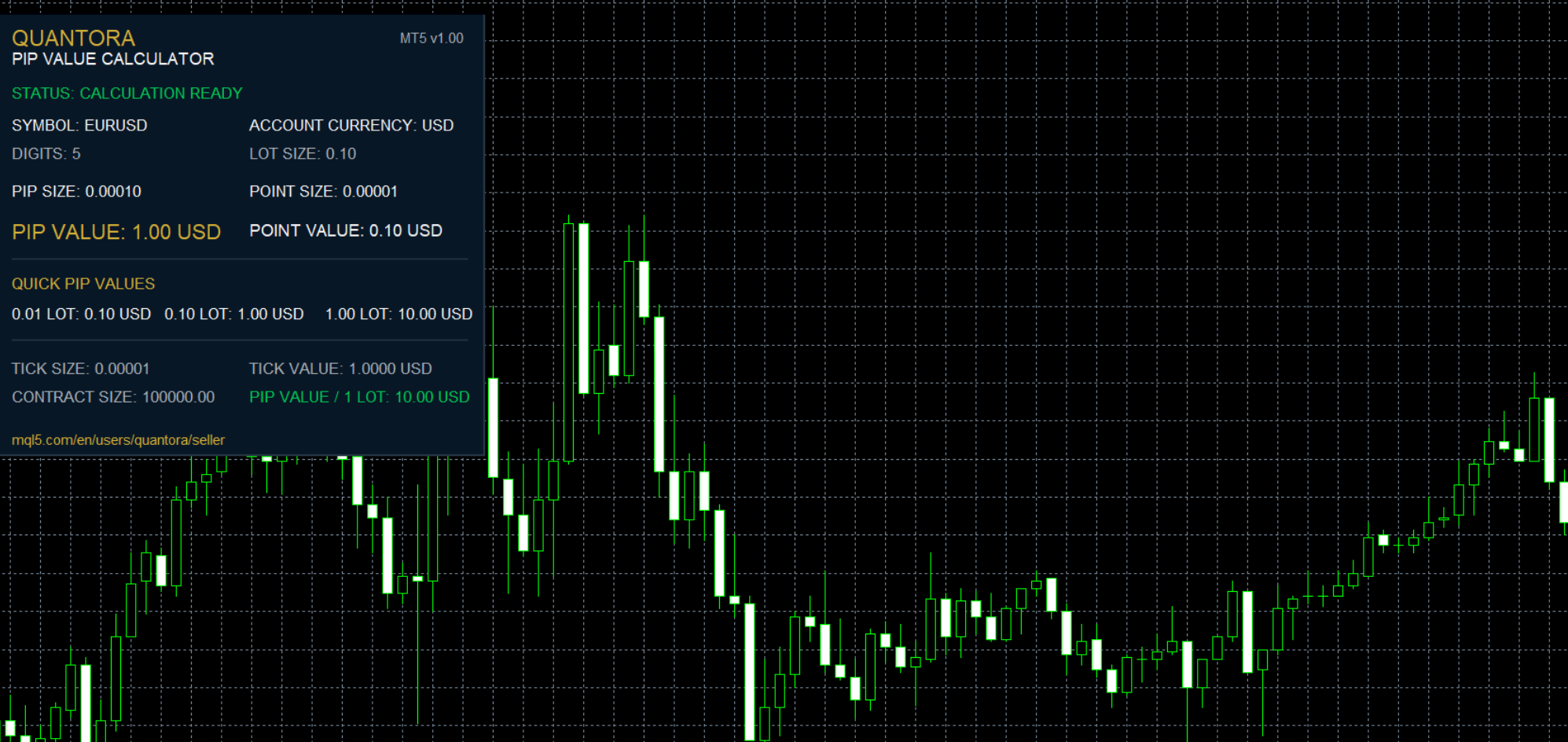The height and width of the screenshot is (742, 1568).
Task: Click the TICK SIZE: 0.00001 label
Action: [x=80, y=369]
